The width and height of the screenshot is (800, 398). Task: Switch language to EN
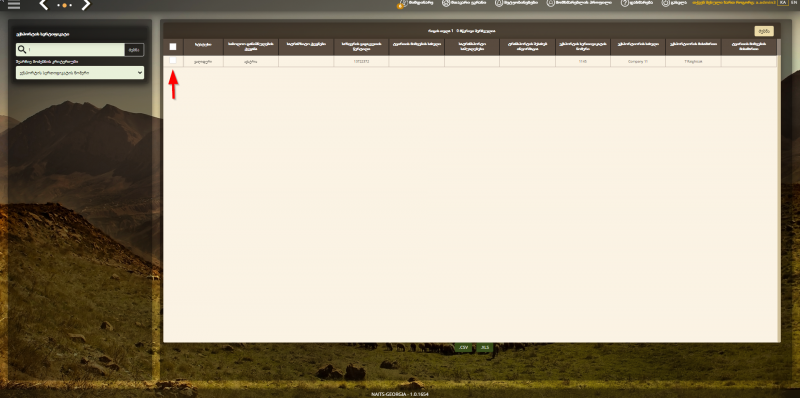point(793,3)
